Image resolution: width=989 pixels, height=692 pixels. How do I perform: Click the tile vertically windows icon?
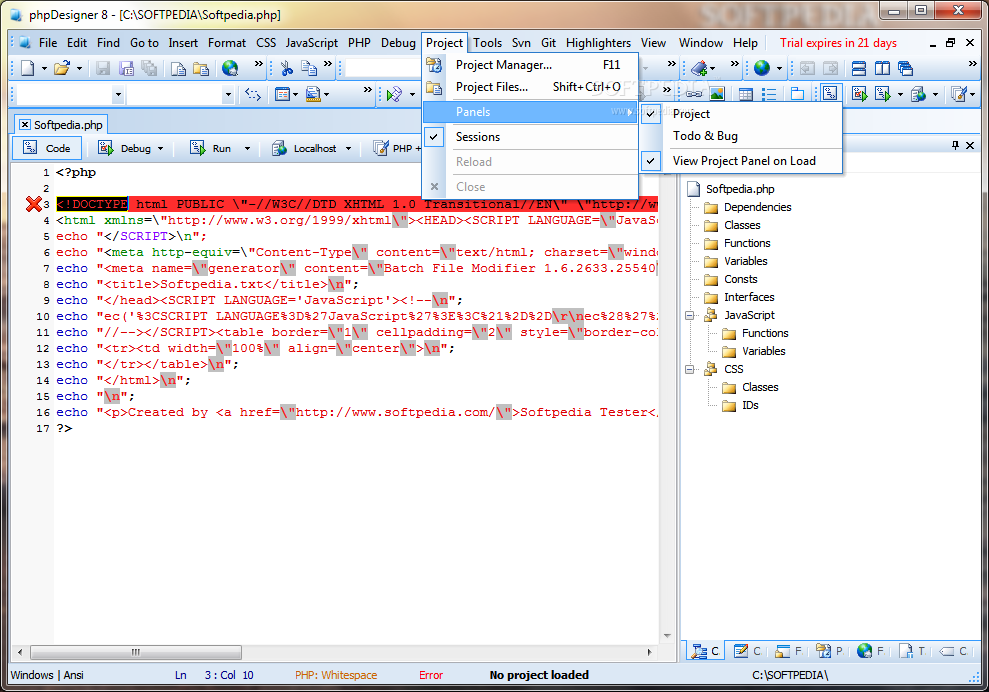click(x=882, y=68)
